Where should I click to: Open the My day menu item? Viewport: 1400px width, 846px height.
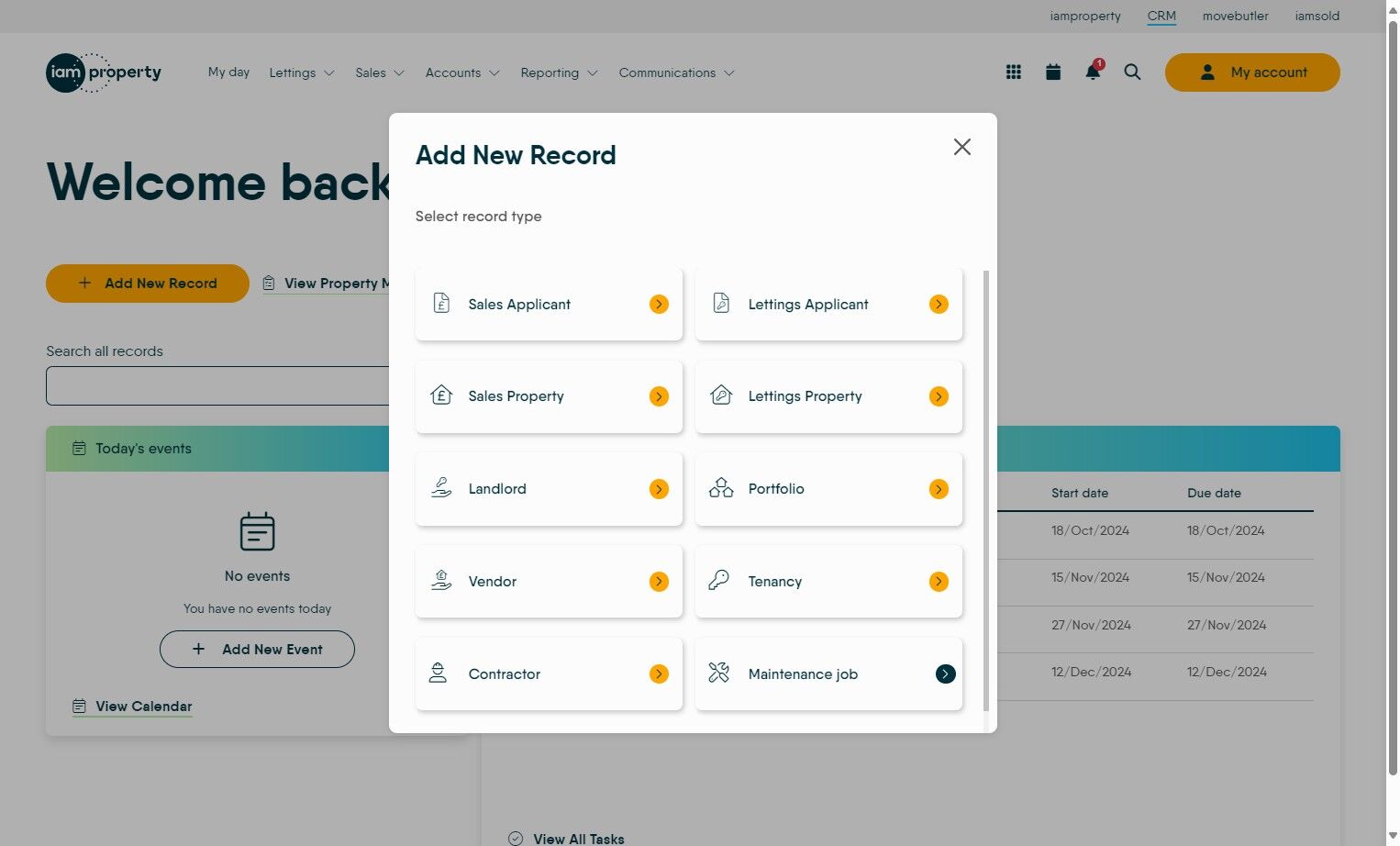228,72
